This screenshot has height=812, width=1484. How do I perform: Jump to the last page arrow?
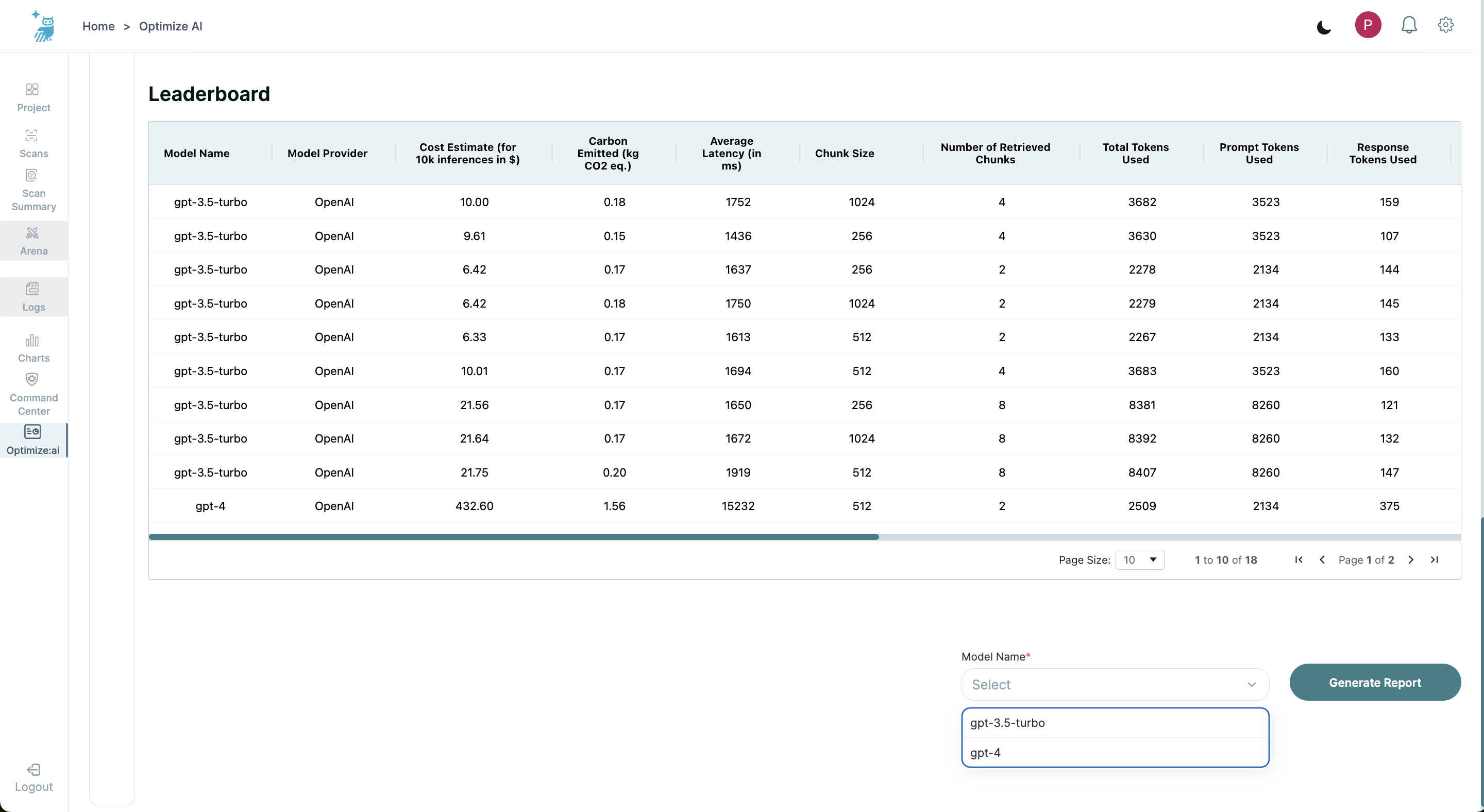[1435, 560]
